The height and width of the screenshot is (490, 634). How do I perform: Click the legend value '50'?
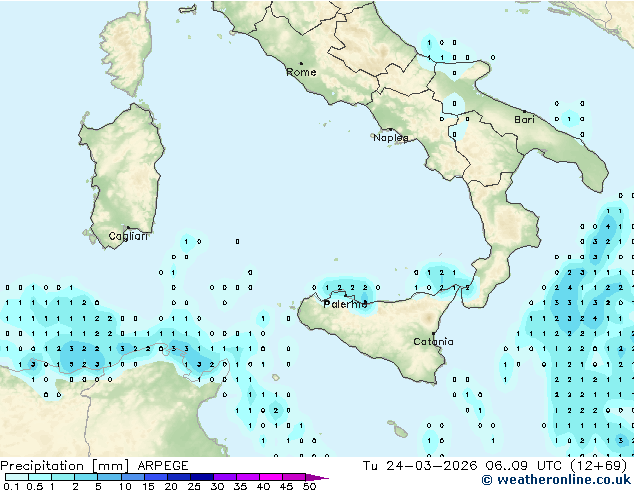pos(309,486)
